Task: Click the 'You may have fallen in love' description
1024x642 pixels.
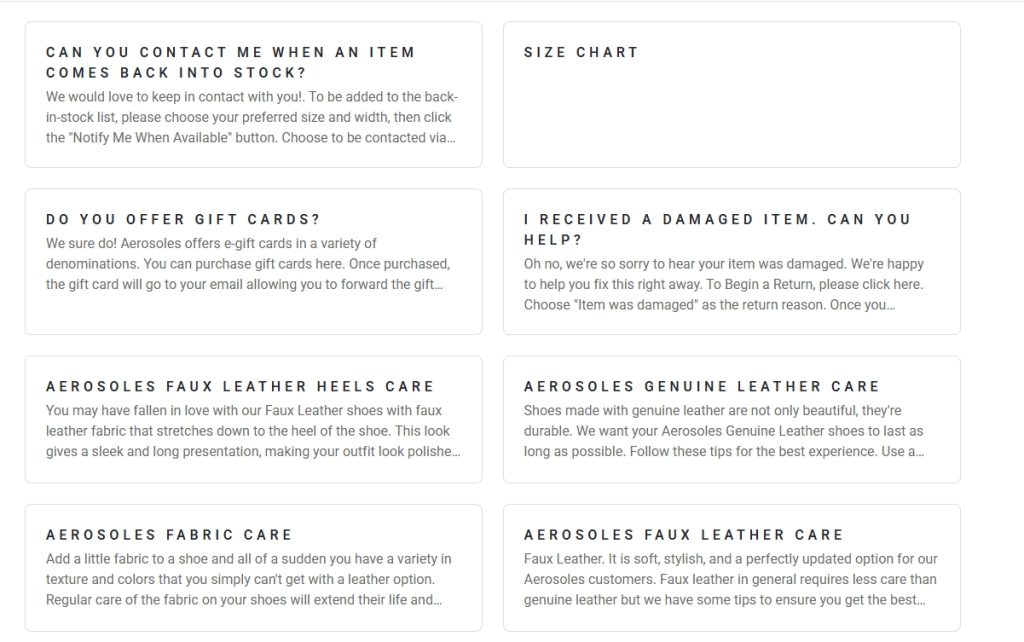Action: (253, 431)
